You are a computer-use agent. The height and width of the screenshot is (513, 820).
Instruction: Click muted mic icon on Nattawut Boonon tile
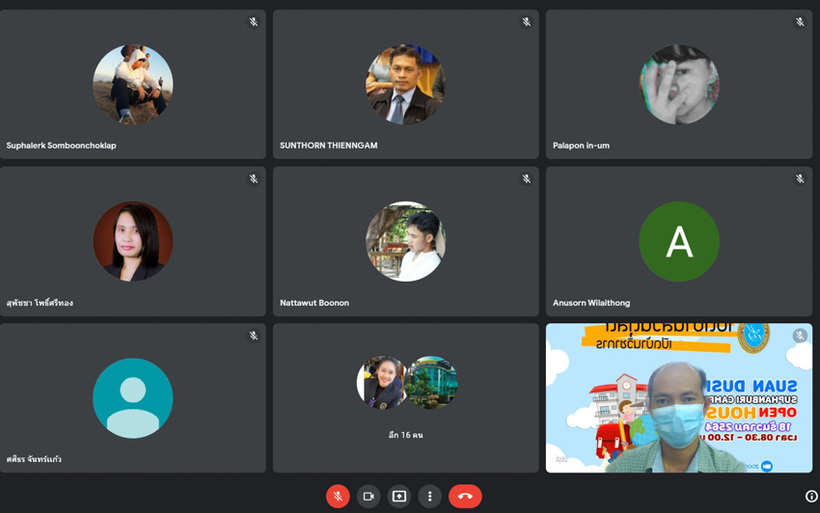pos(526,179)
